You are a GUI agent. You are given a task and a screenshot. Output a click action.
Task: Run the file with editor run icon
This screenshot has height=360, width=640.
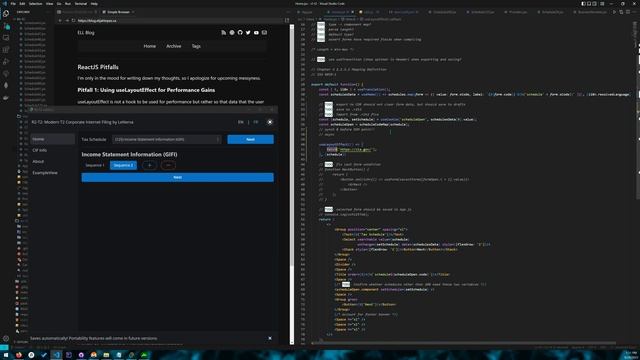tap(614, 12)
